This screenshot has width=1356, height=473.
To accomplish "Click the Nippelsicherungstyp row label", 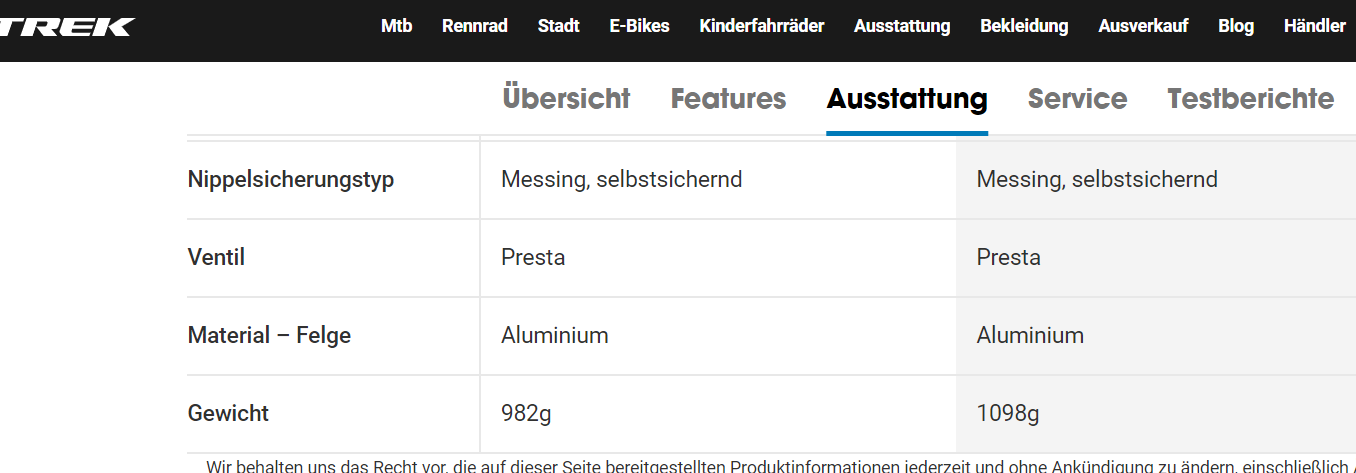I will pos(291,180).
